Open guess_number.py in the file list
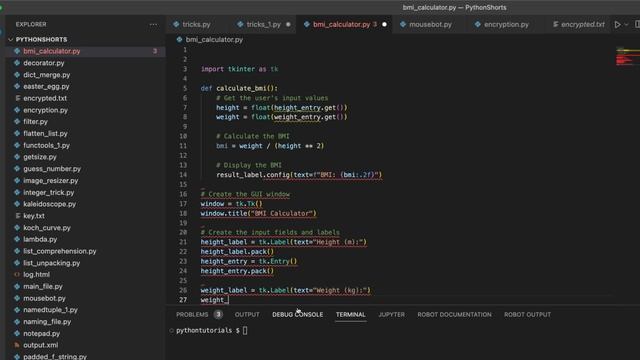The width and height of the screenshot is (640, 360). (x=52, y=169)
